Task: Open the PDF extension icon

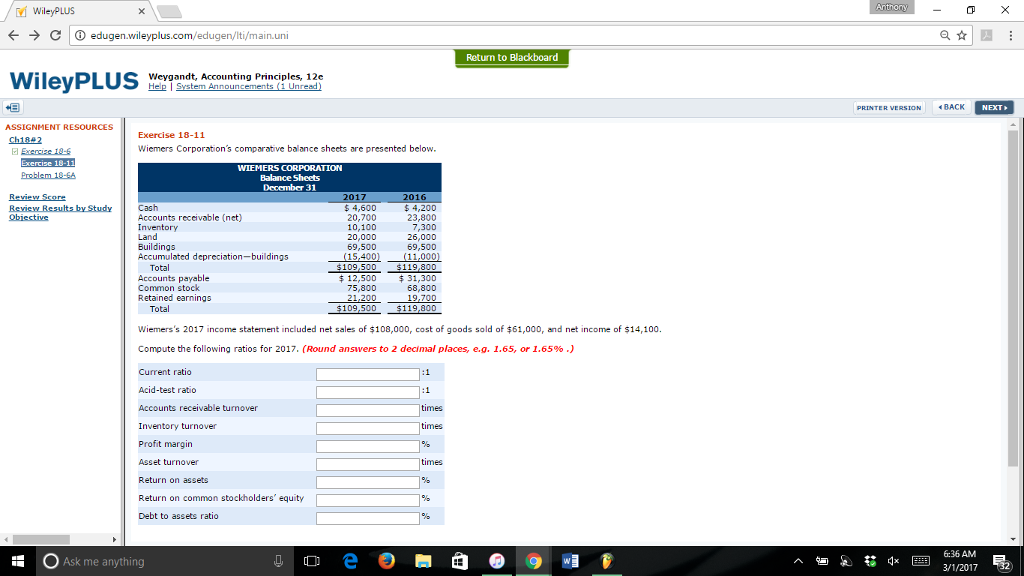Action: [987, 35]
